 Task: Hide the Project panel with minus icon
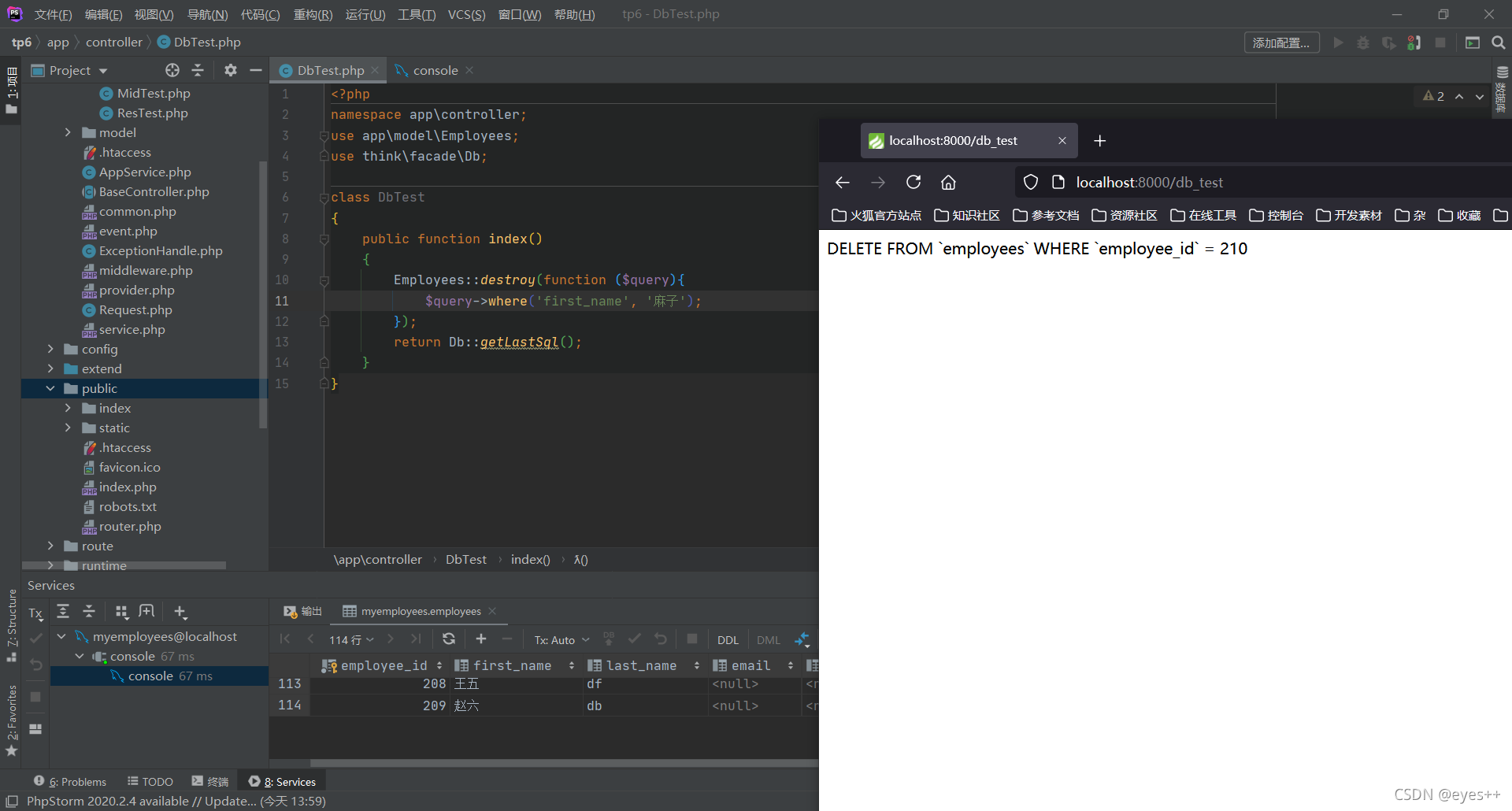pyautogui.click(x=256, y=70)
